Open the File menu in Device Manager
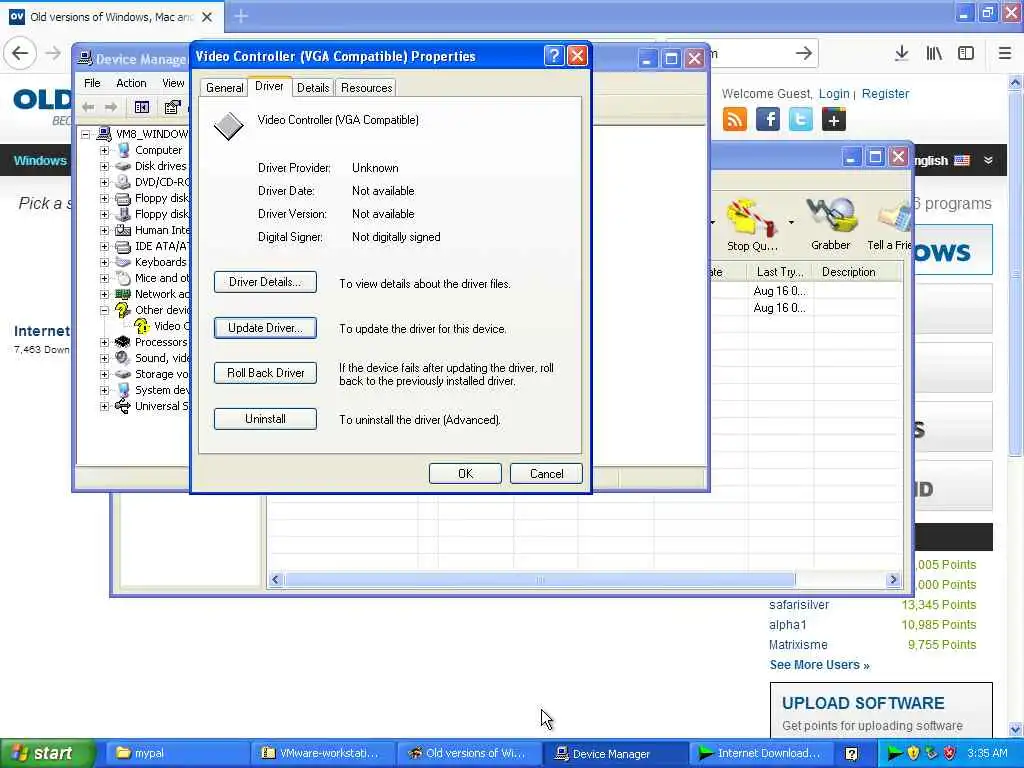Screen dimensions: 1024x768 click(92, 83)
